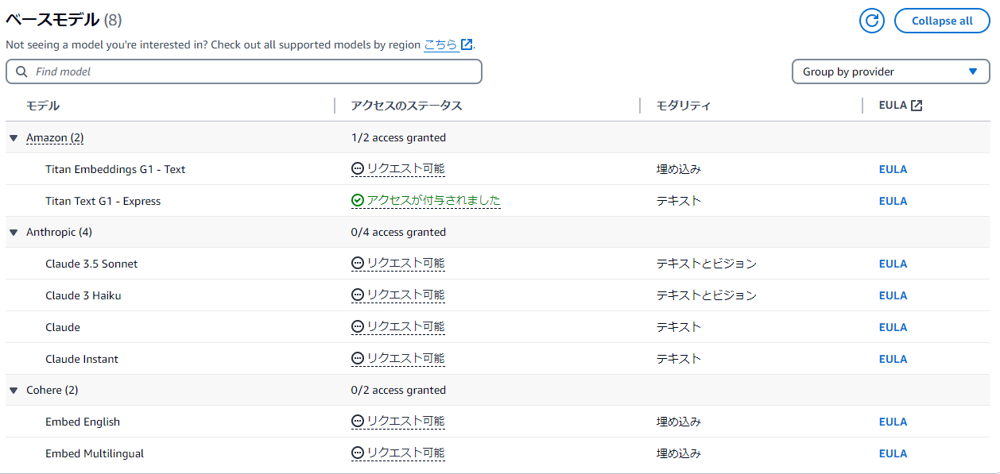The width and height of the screenshot is (1000, 474).
Task: Open the こちら supported models link
Action: coord(441,45)
